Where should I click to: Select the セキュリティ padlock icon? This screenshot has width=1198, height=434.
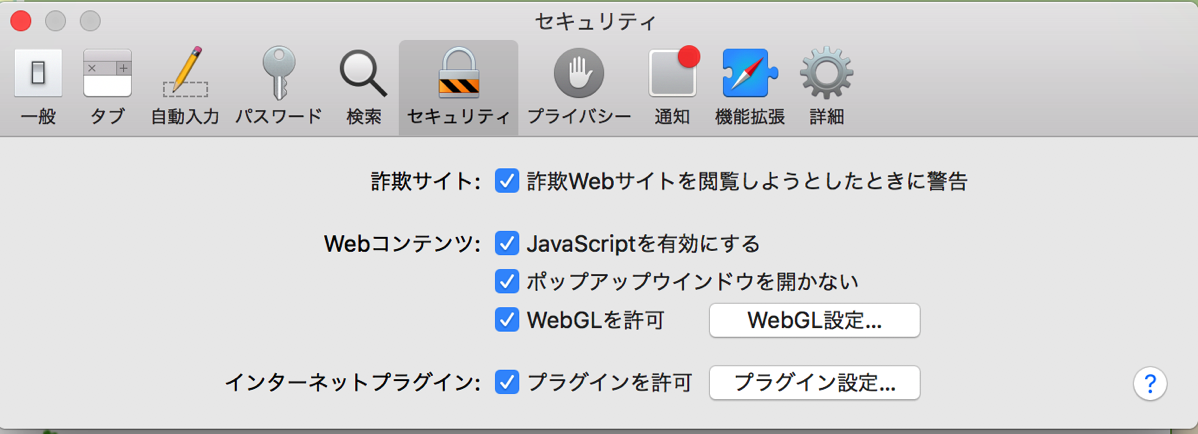458,73
